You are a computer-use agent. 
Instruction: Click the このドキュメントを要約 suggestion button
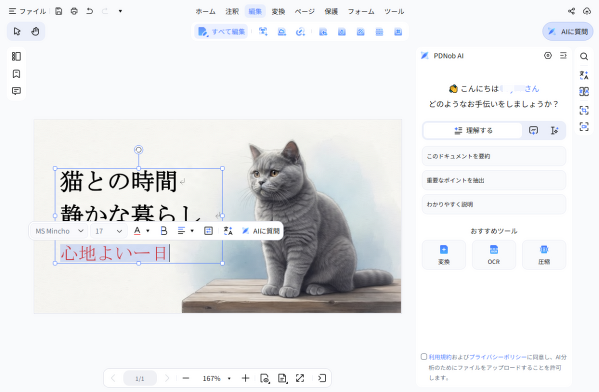click(494, 156)
